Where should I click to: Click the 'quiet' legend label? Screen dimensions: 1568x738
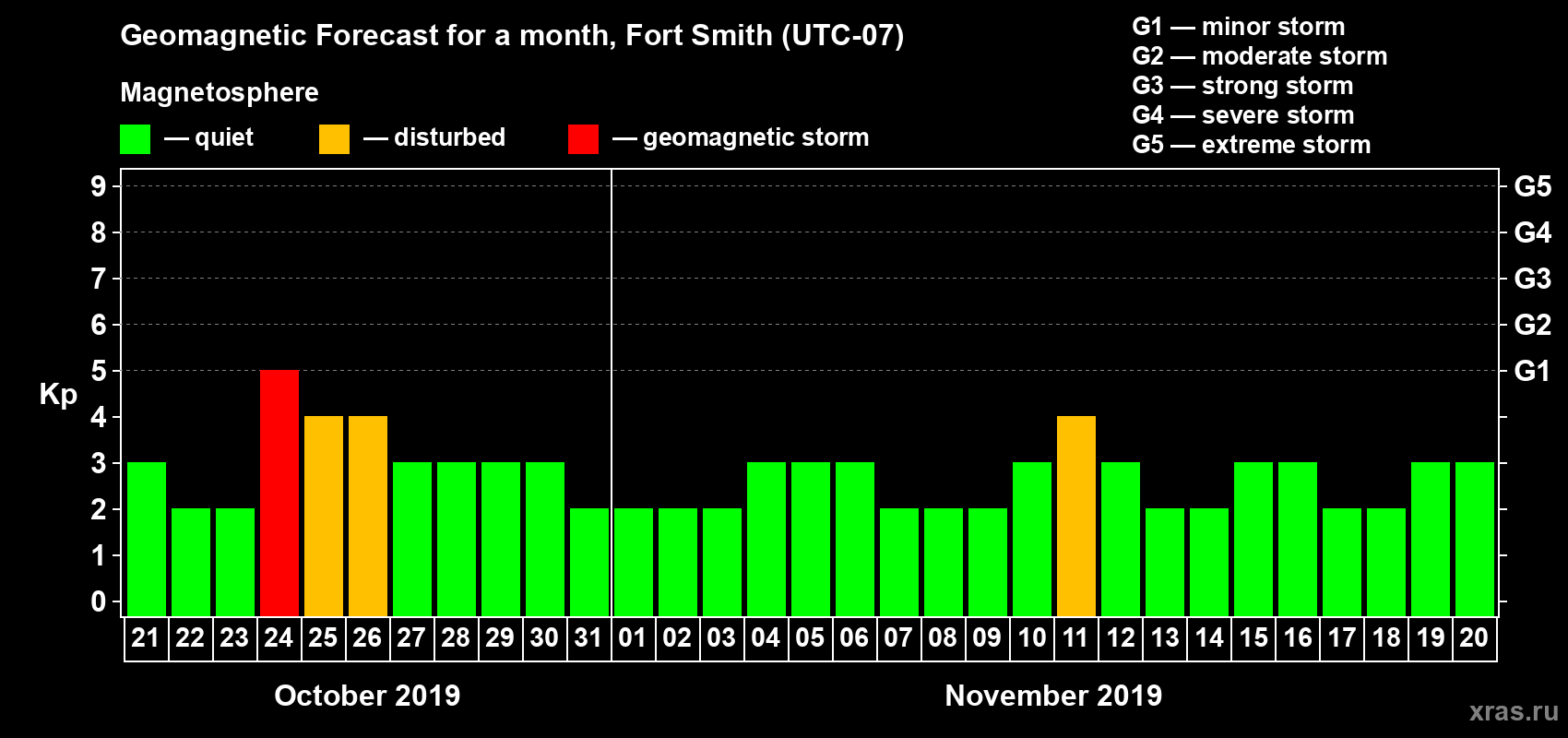pyautogui.click(x=224, y=138)
